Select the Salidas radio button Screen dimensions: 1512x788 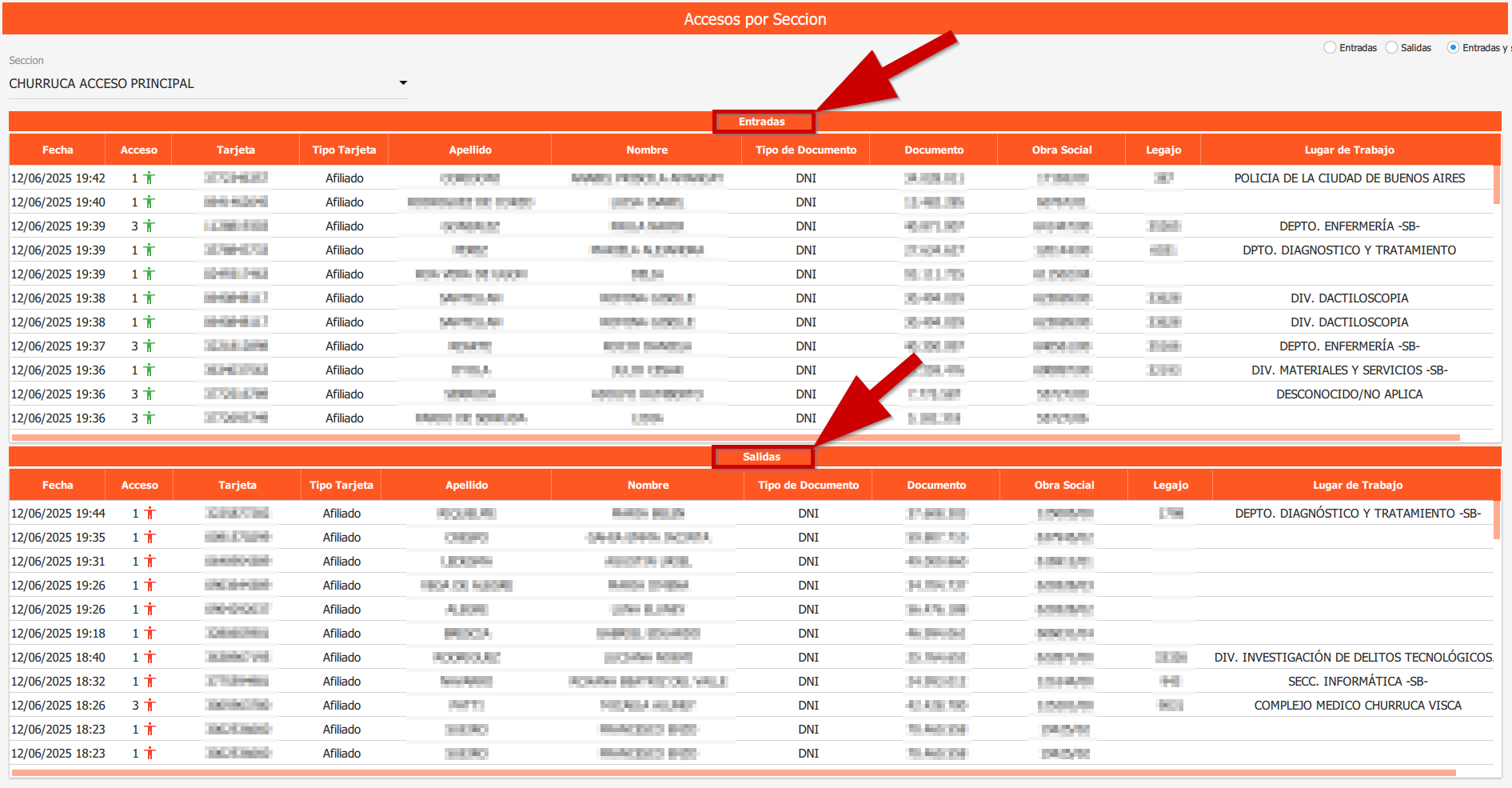1391,47
